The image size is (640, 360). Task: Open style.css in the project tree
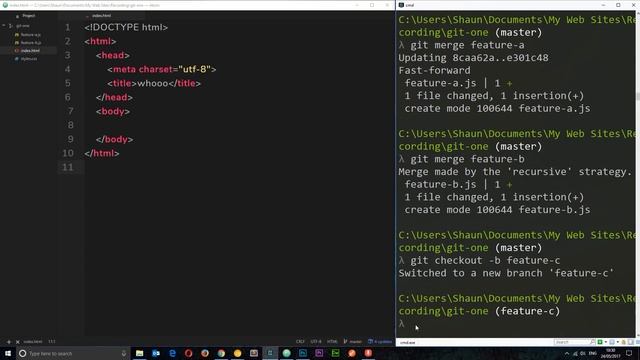(x=29, y=59)
